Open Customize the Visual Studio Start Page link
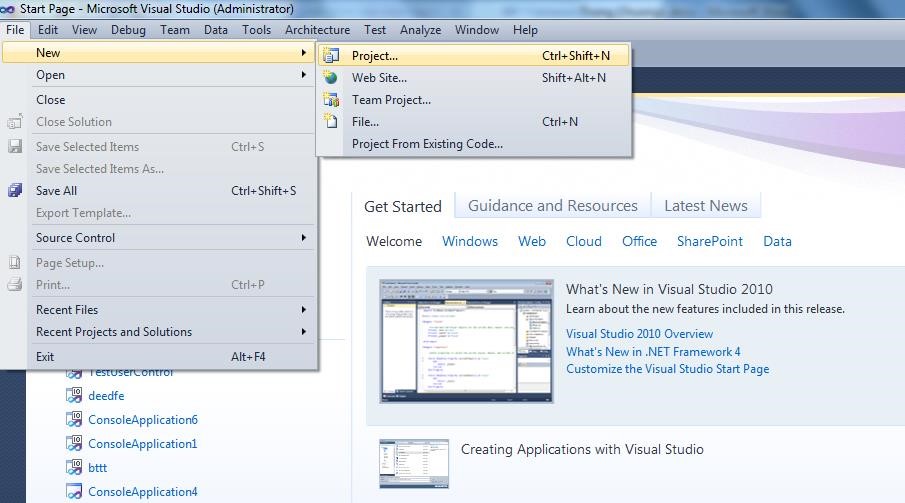The height and width of the screenshot is (503, 905). [667, 369]
